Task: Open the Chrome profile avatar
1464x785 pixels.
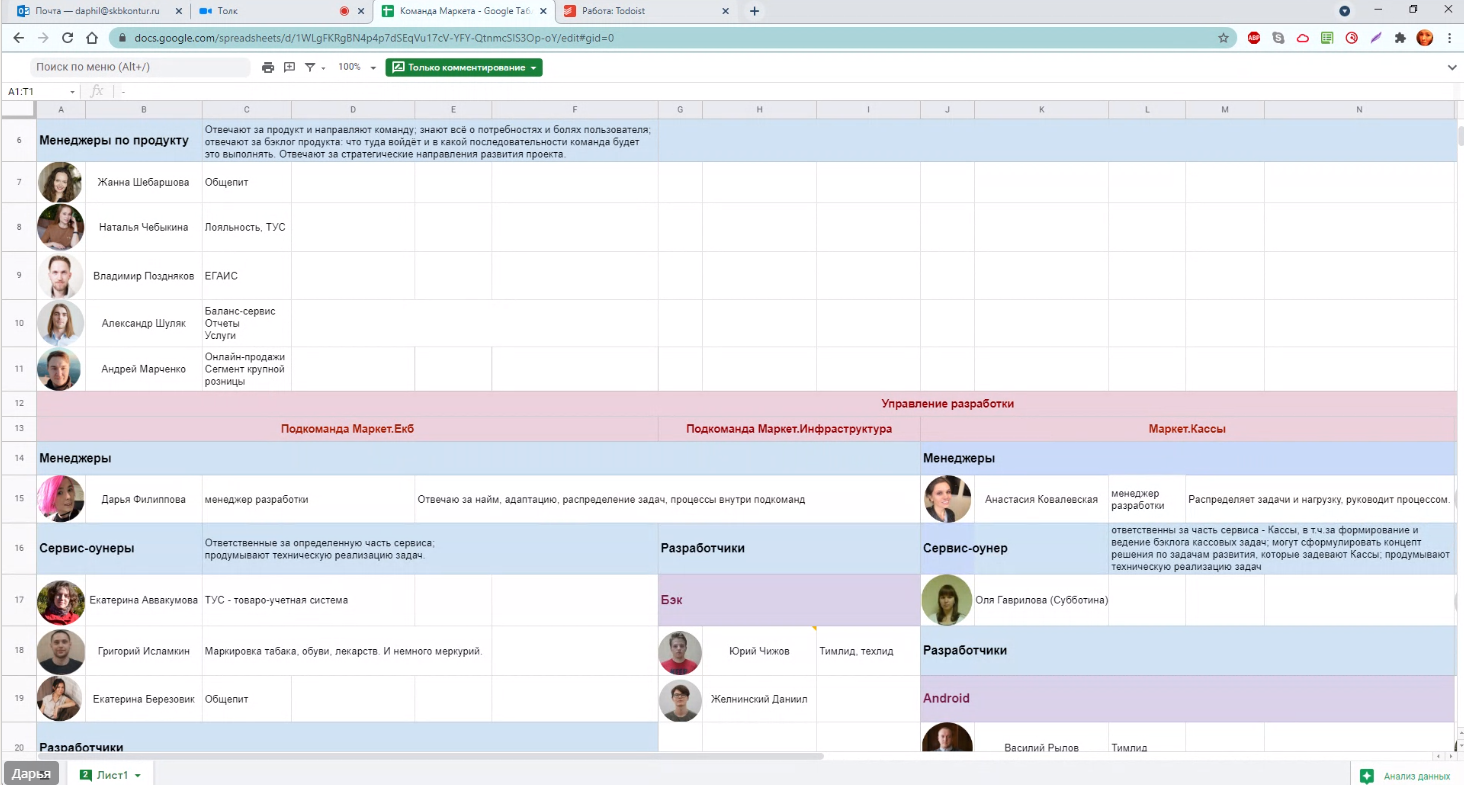Action: click(x=1425, y=38)
